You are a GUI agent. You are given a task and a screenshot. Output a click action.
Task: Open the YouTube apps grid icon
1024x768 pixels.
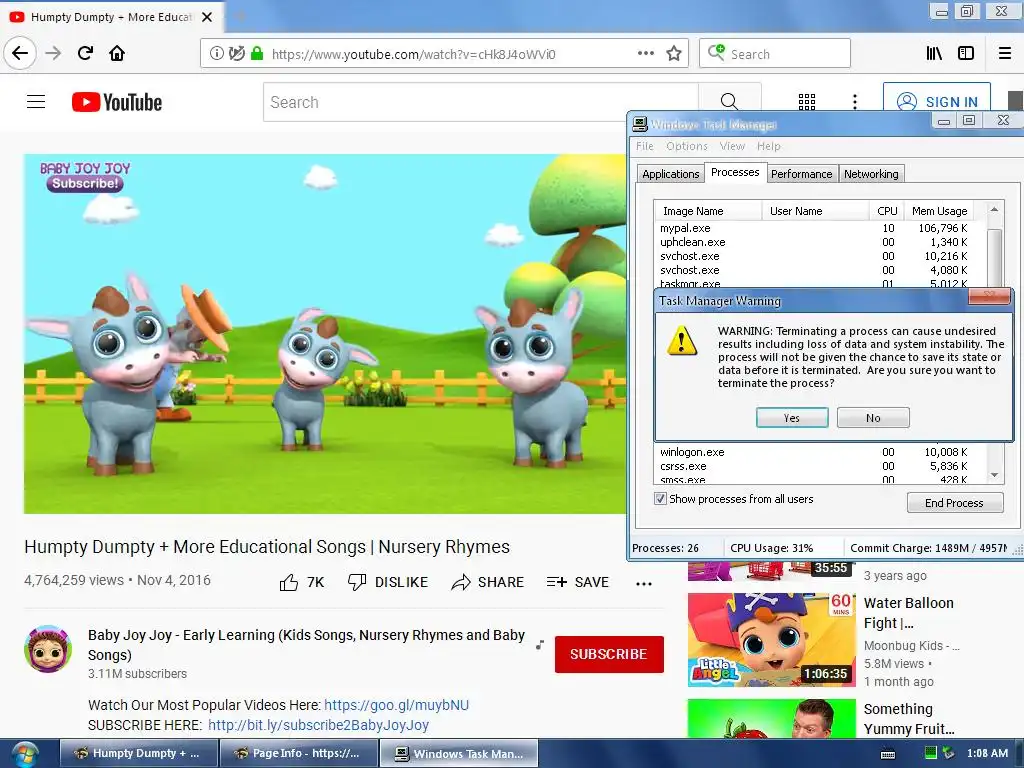click(807, 102)
